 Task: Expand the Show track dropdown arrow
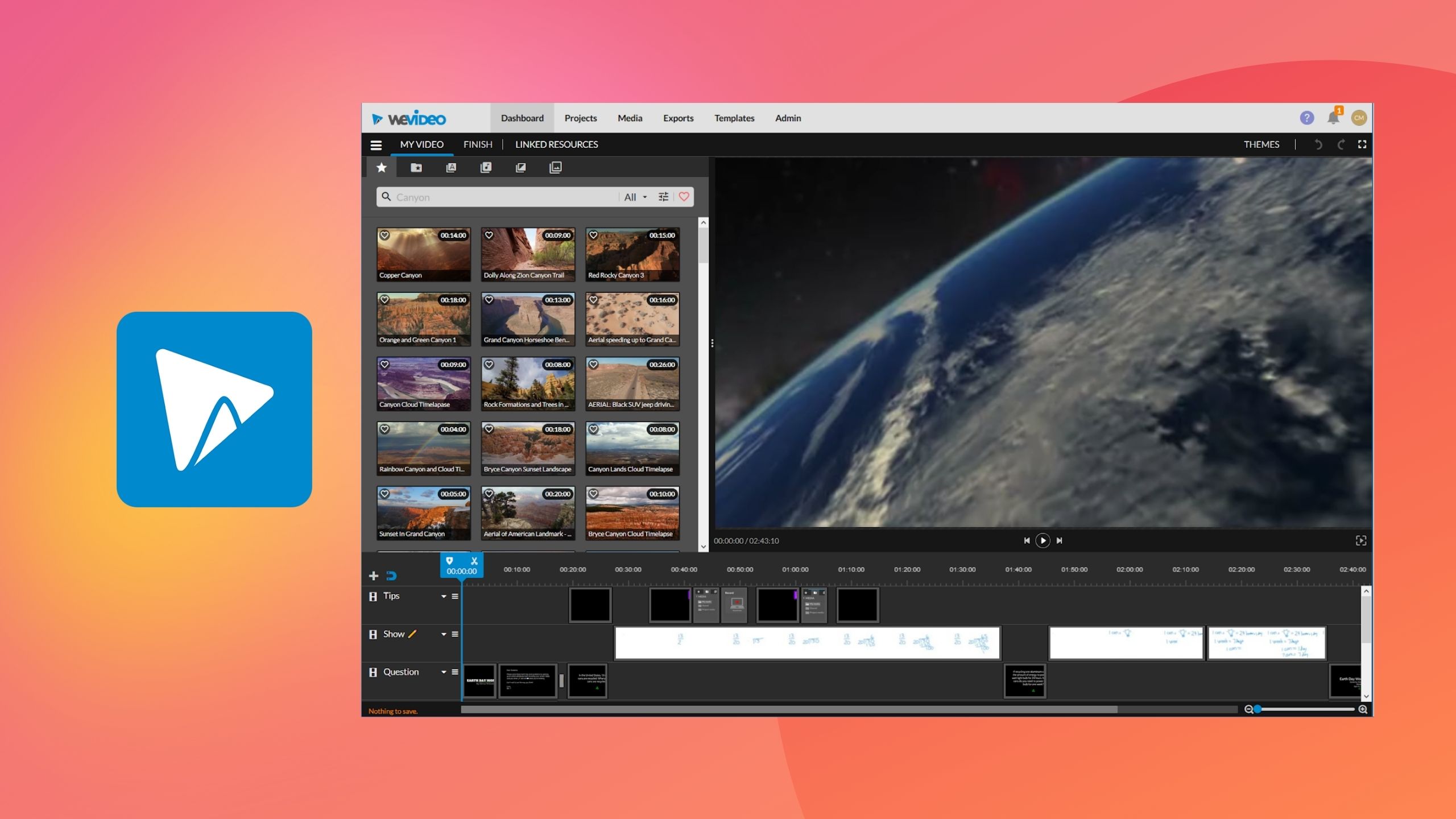coord(444,634)
